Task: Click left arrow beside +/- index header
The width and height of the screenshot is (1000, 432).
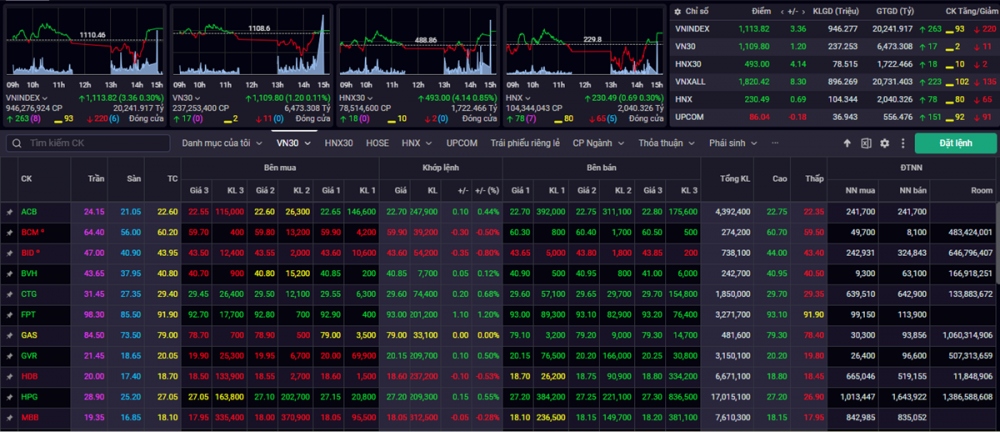Action: [782, 11]
